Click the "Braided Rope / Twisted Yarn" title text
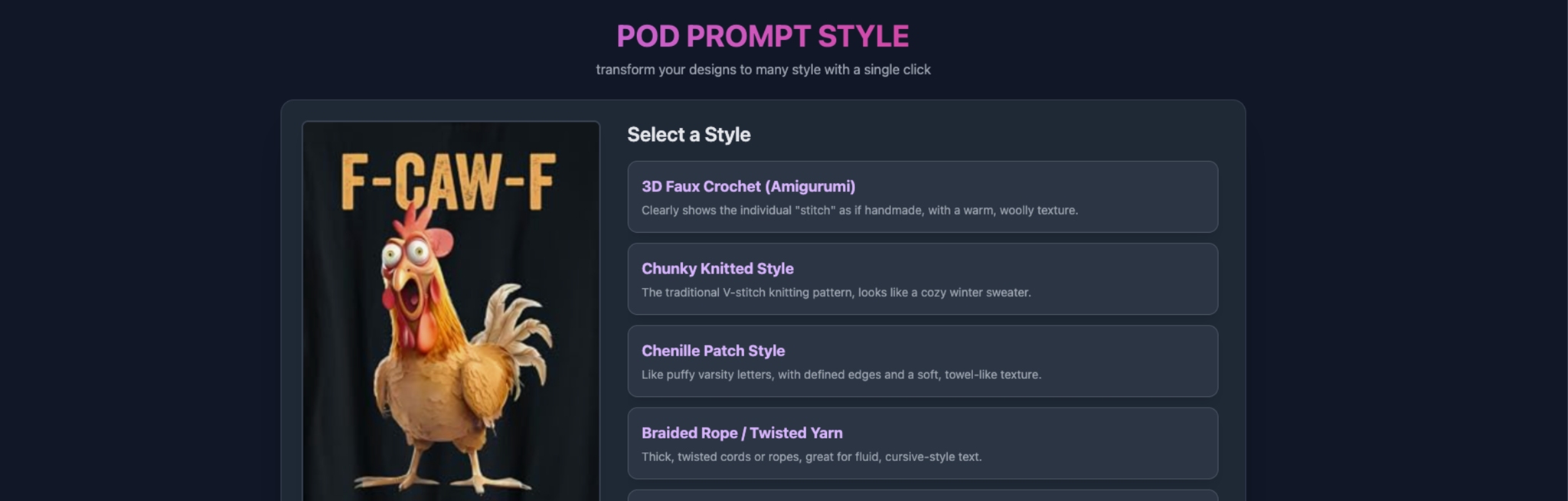This screenshot has width=1568, height=501. (x=742, y=433)
